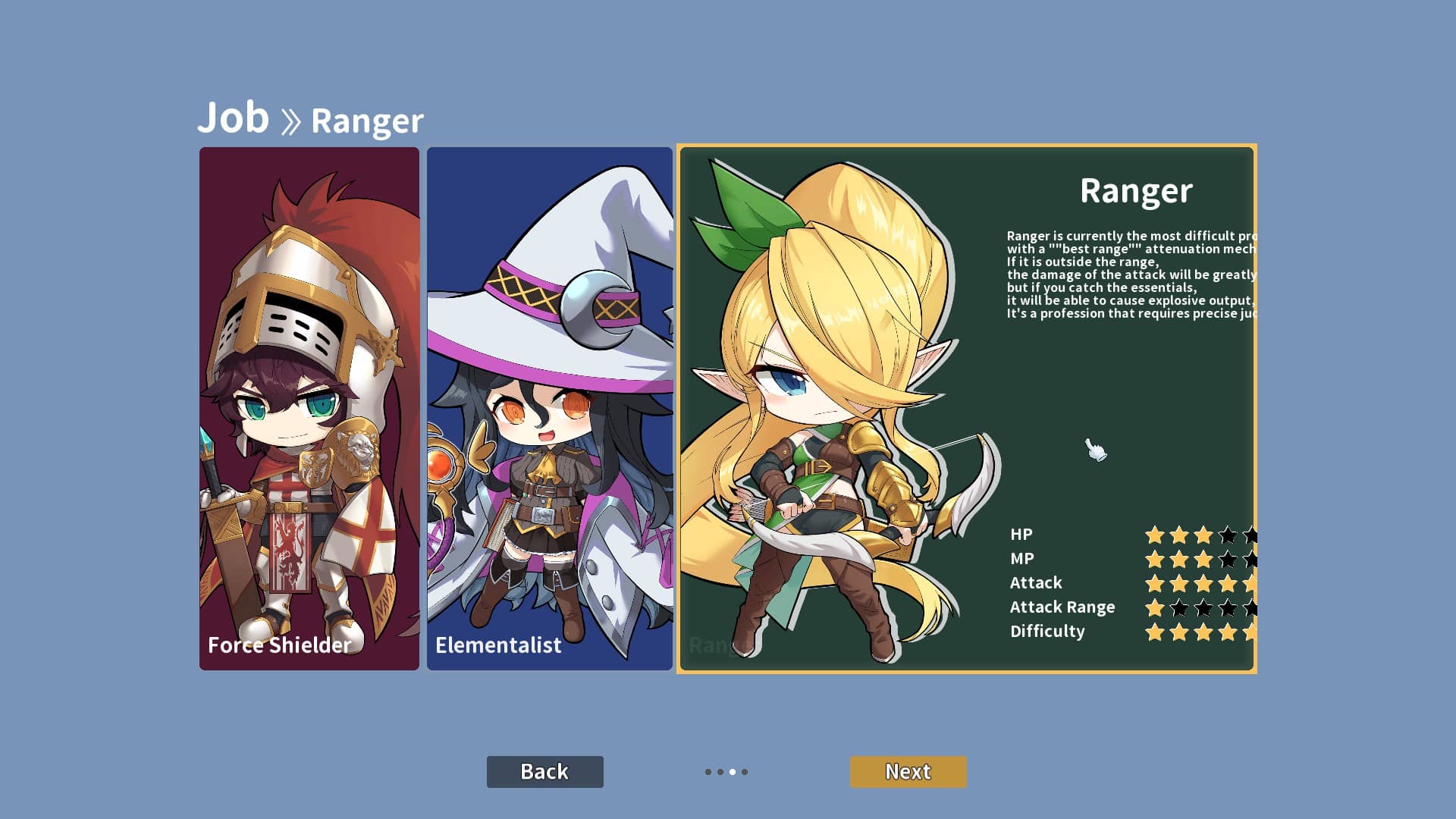Choose the Elementalist job card

[550, 409]
